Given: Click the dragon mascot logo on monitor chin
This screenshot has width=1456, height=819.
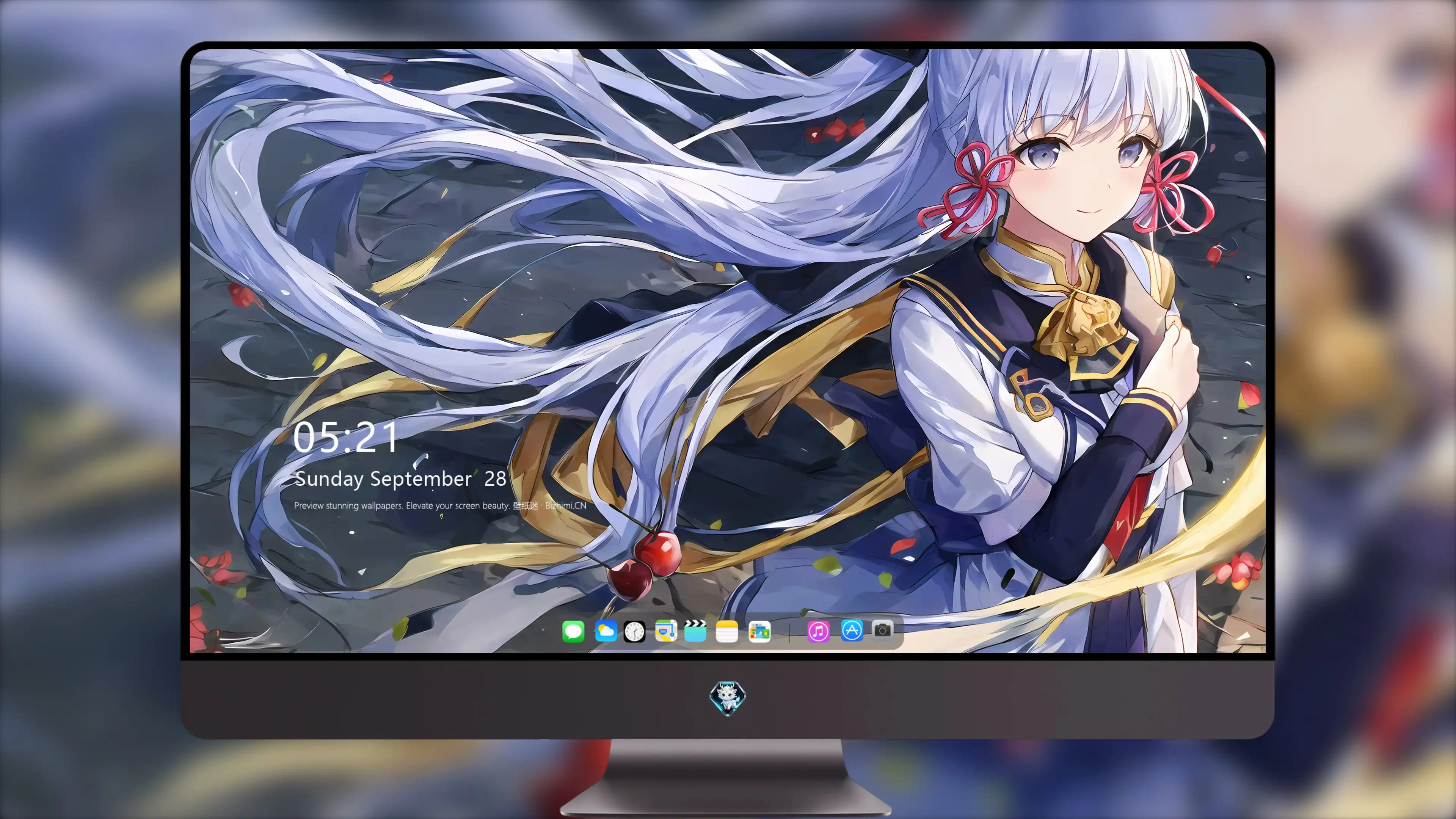Looking at the screenshot, I should (728, 698).
